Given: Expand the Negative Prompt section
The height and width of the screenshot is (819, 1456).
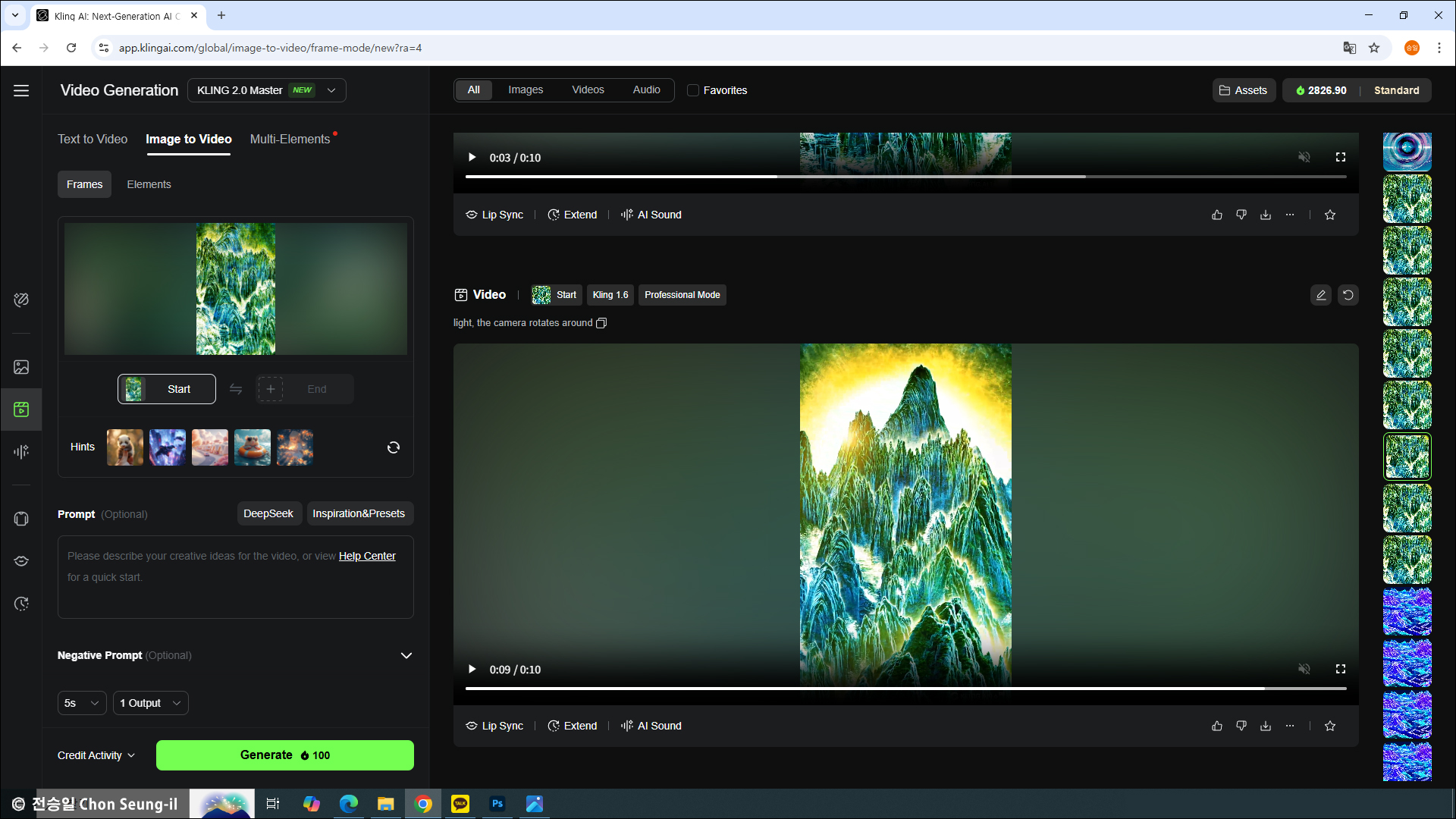Looking at the screenshot, I should coord(406,655).
